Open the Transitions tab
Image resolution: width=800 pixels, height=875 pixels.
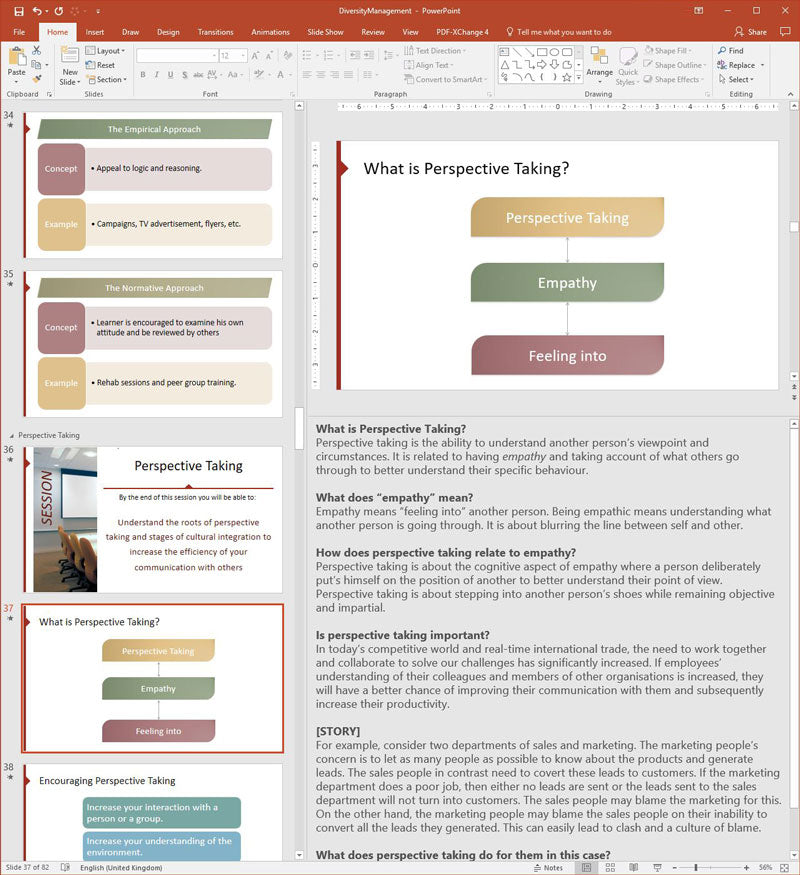point(215,32)
